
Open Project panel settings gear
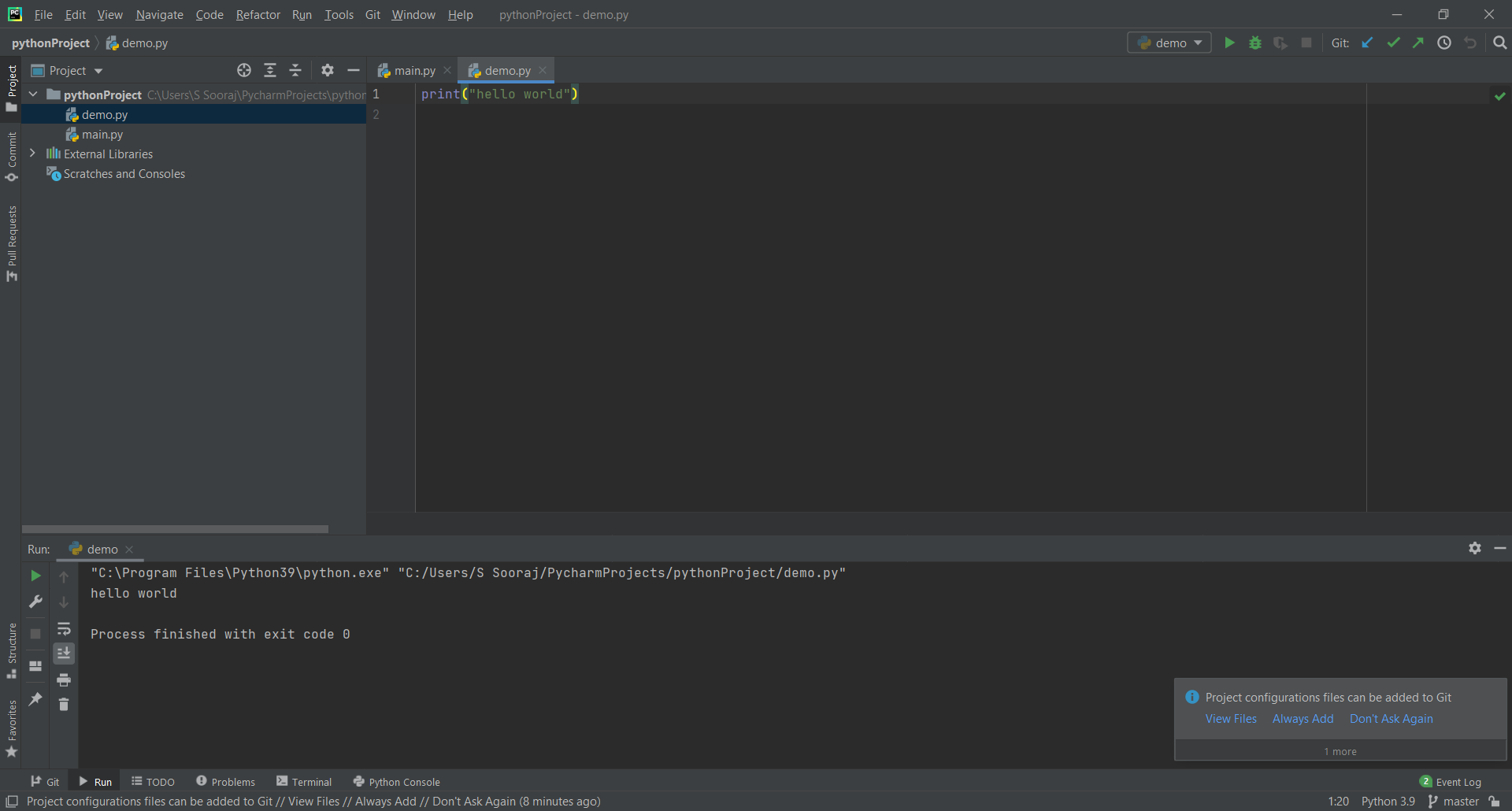328,71
